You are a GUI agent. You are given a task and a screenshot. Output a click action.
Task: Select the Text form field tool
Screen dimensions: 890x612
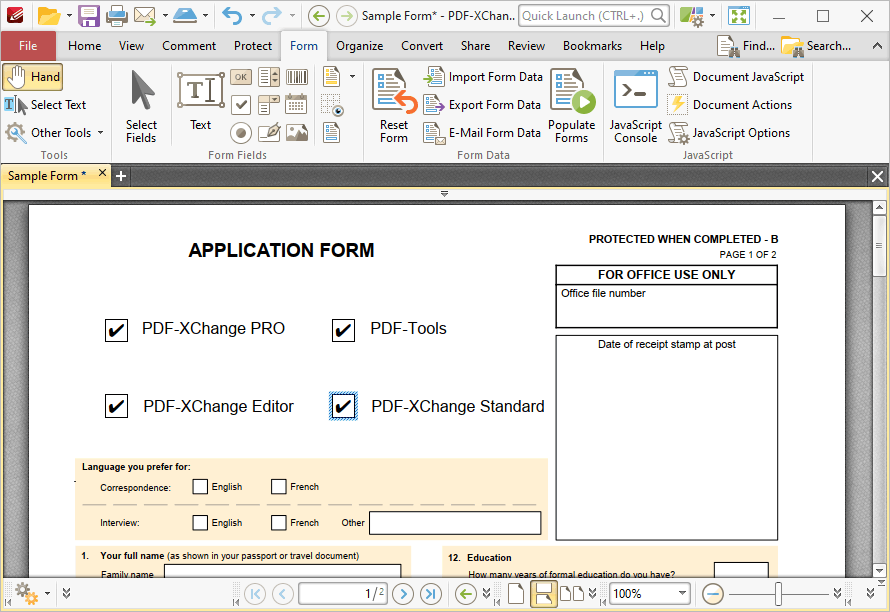coord(200,101)
